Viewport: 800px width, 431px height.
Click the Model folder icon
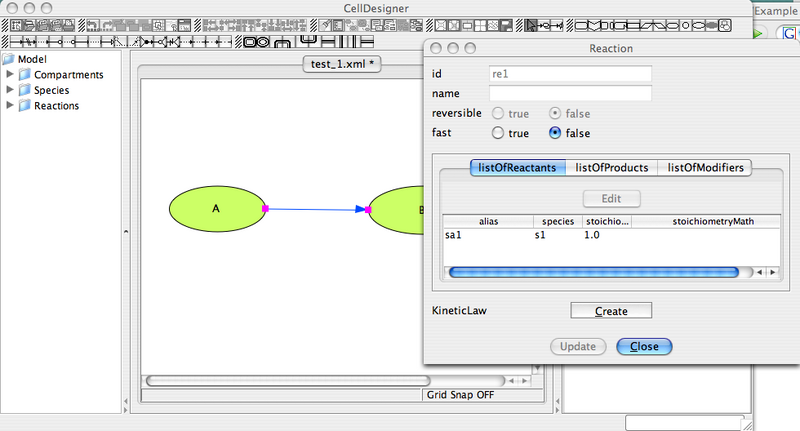pos(8,59)
